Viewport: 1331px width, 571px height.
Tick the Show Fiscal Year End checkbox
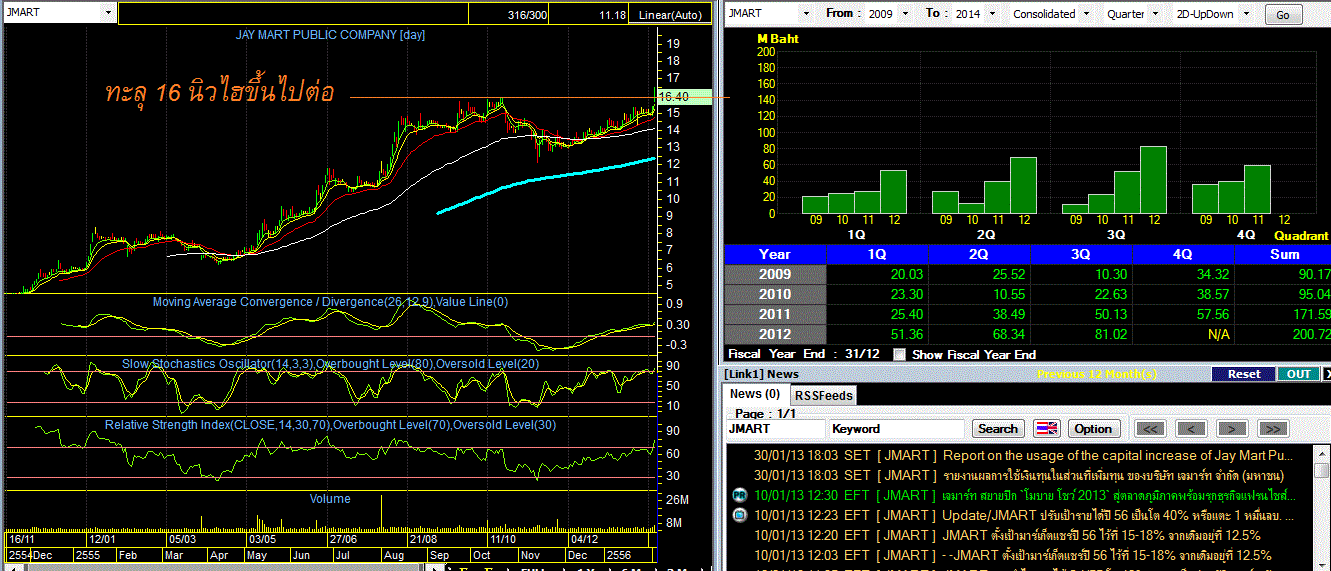(x=899, y=354)
